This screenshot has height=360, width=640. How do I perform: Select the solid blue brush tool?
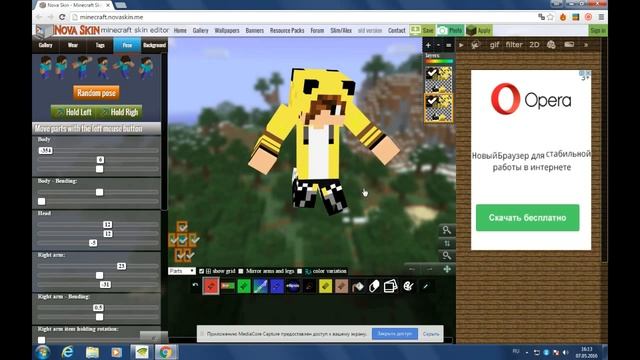tap(276, 286)
